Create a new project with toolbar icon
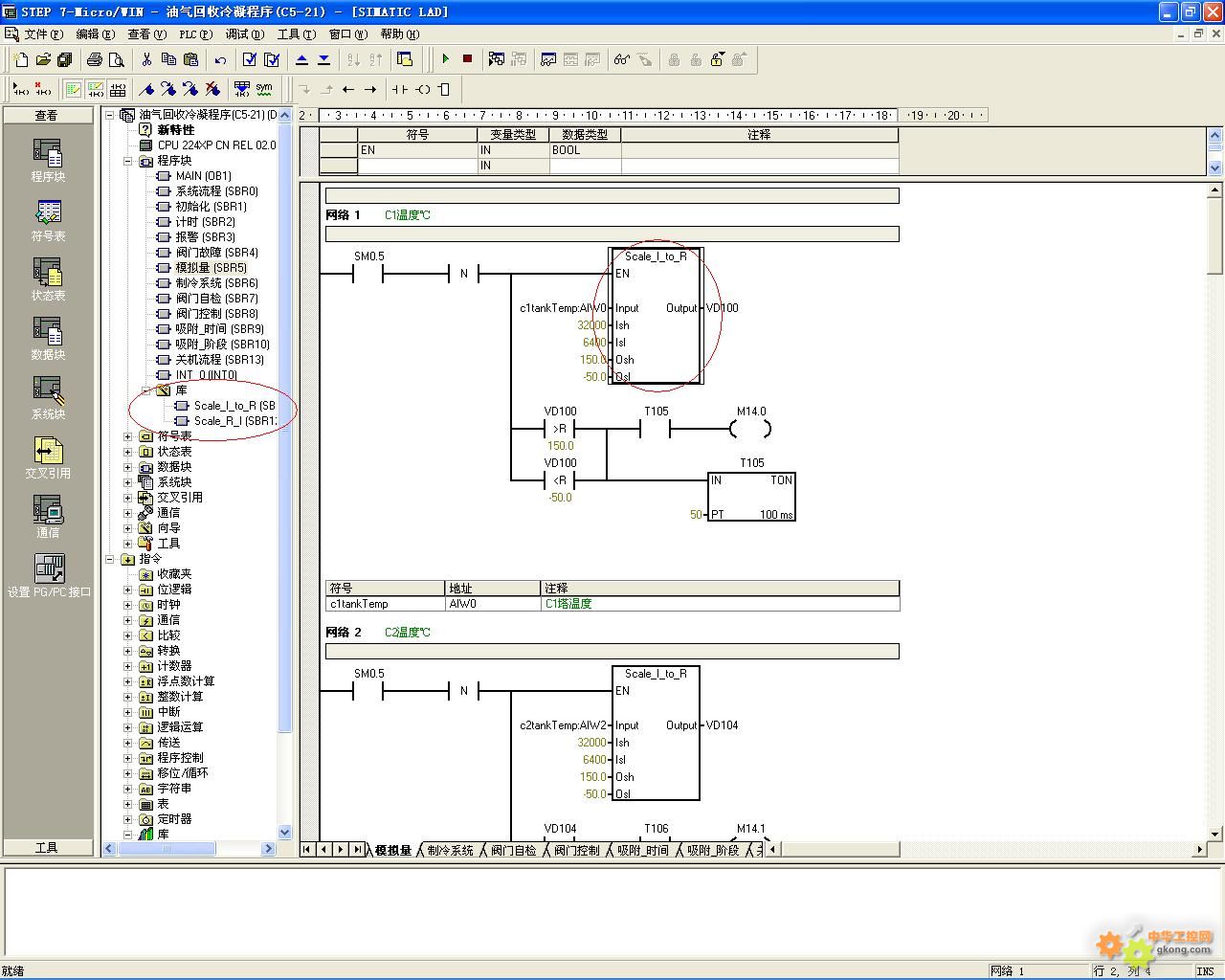 coord(21,59)
